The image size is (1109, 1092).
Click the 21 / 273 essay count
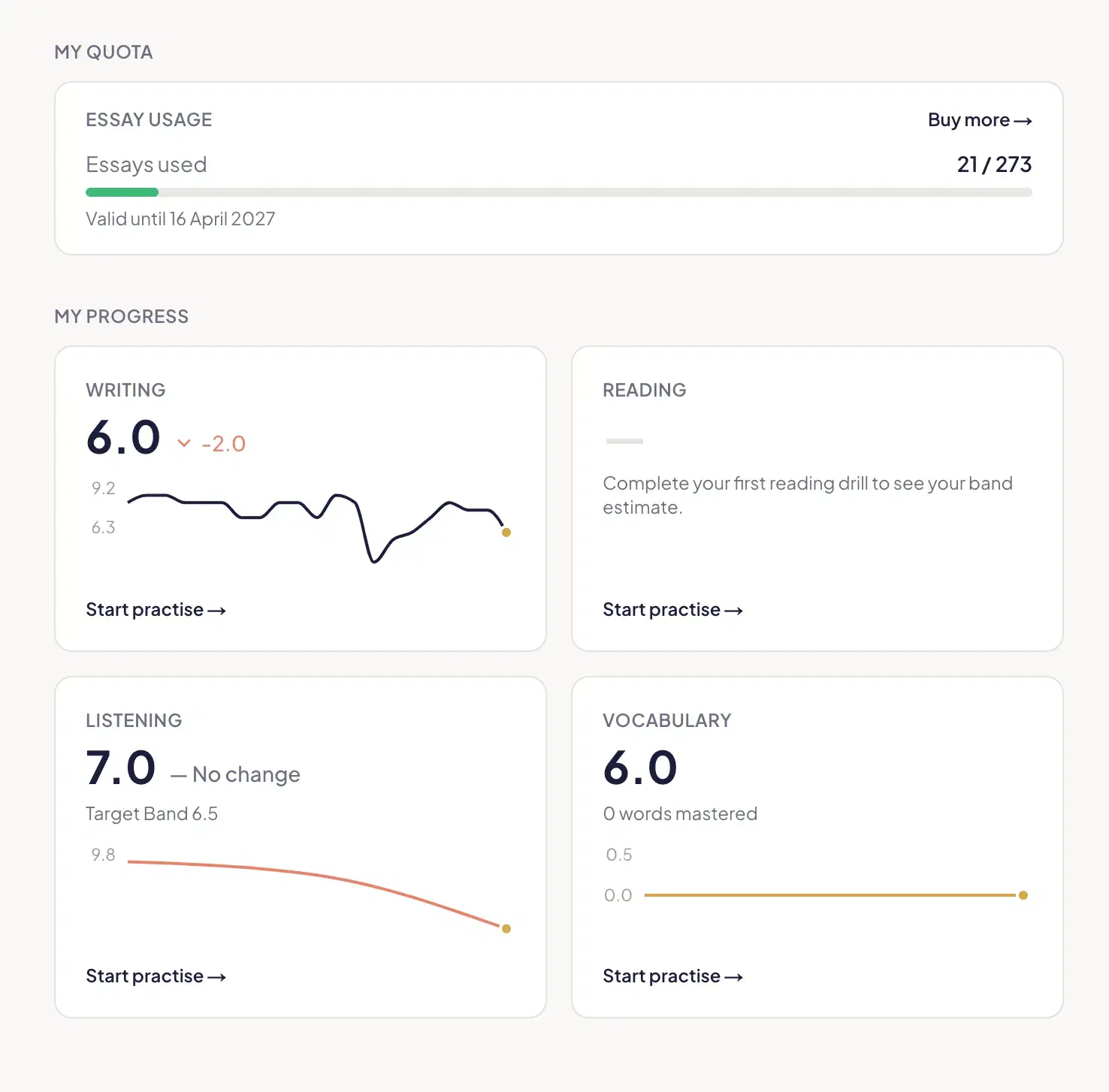pyautogui.click(x=994, y=164)
